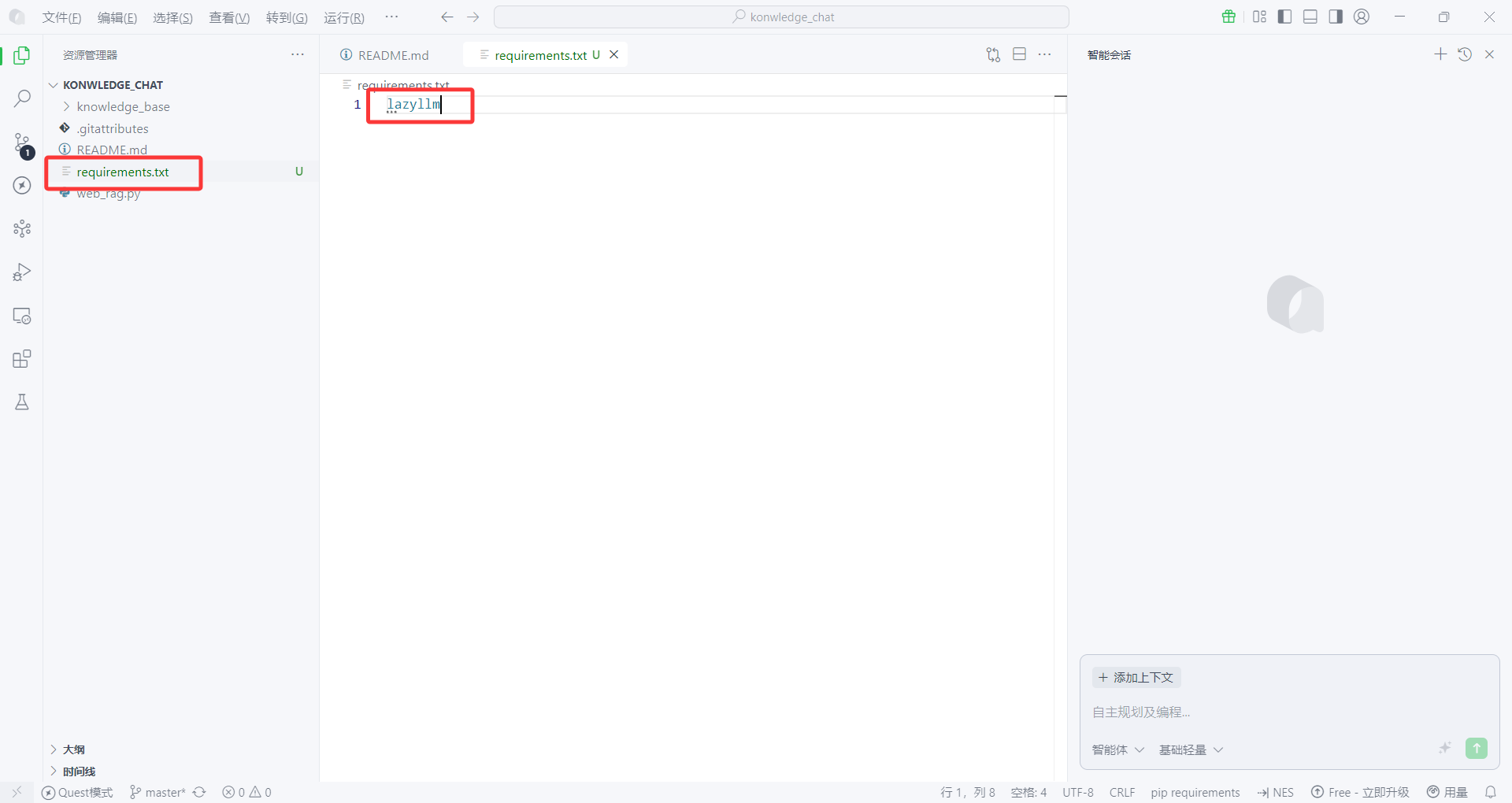Click the gift icon in title bar
1512x803 pixels.
tap(1228, 17)
